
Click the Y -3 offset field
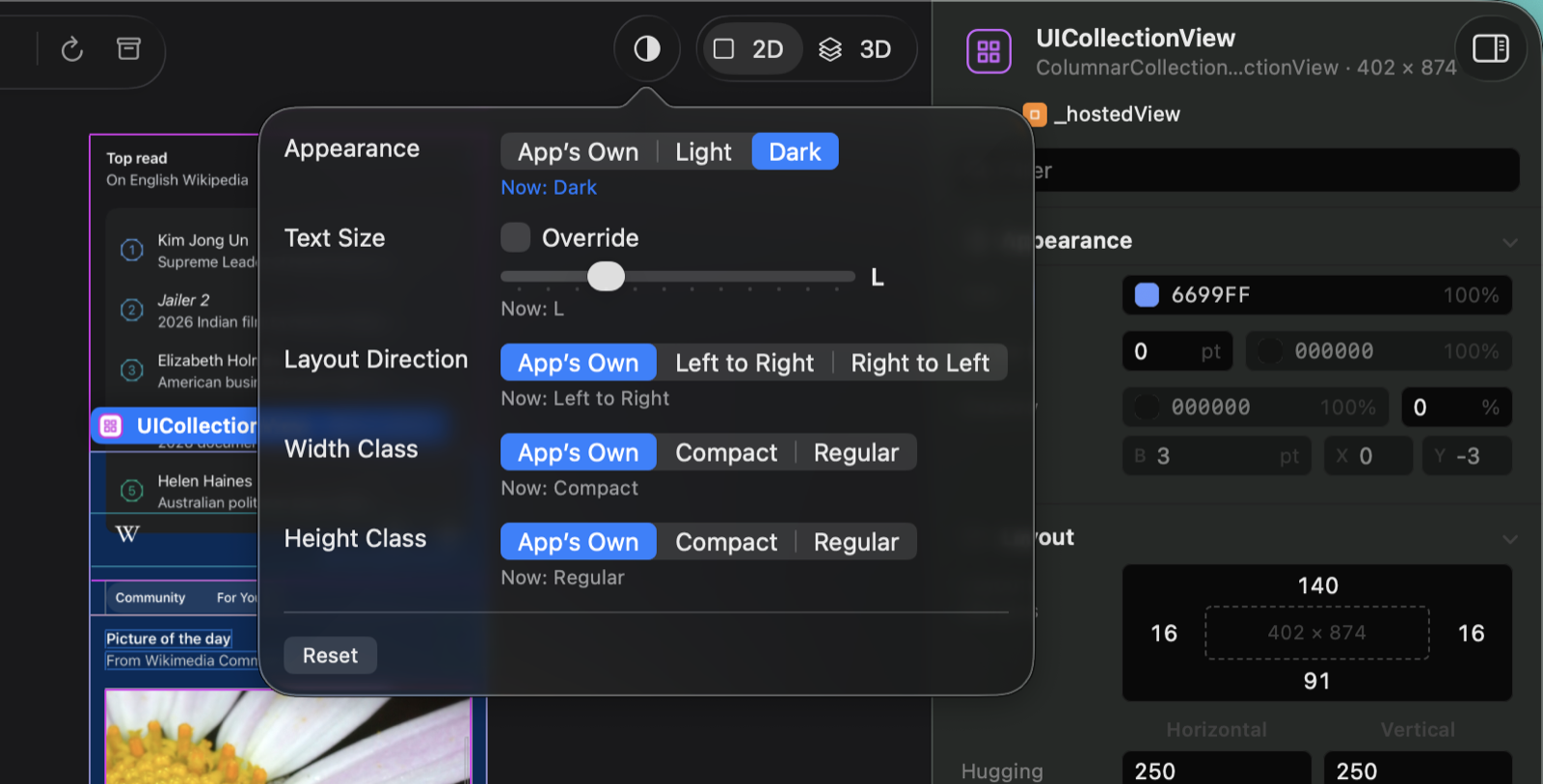click(1467, 456)
